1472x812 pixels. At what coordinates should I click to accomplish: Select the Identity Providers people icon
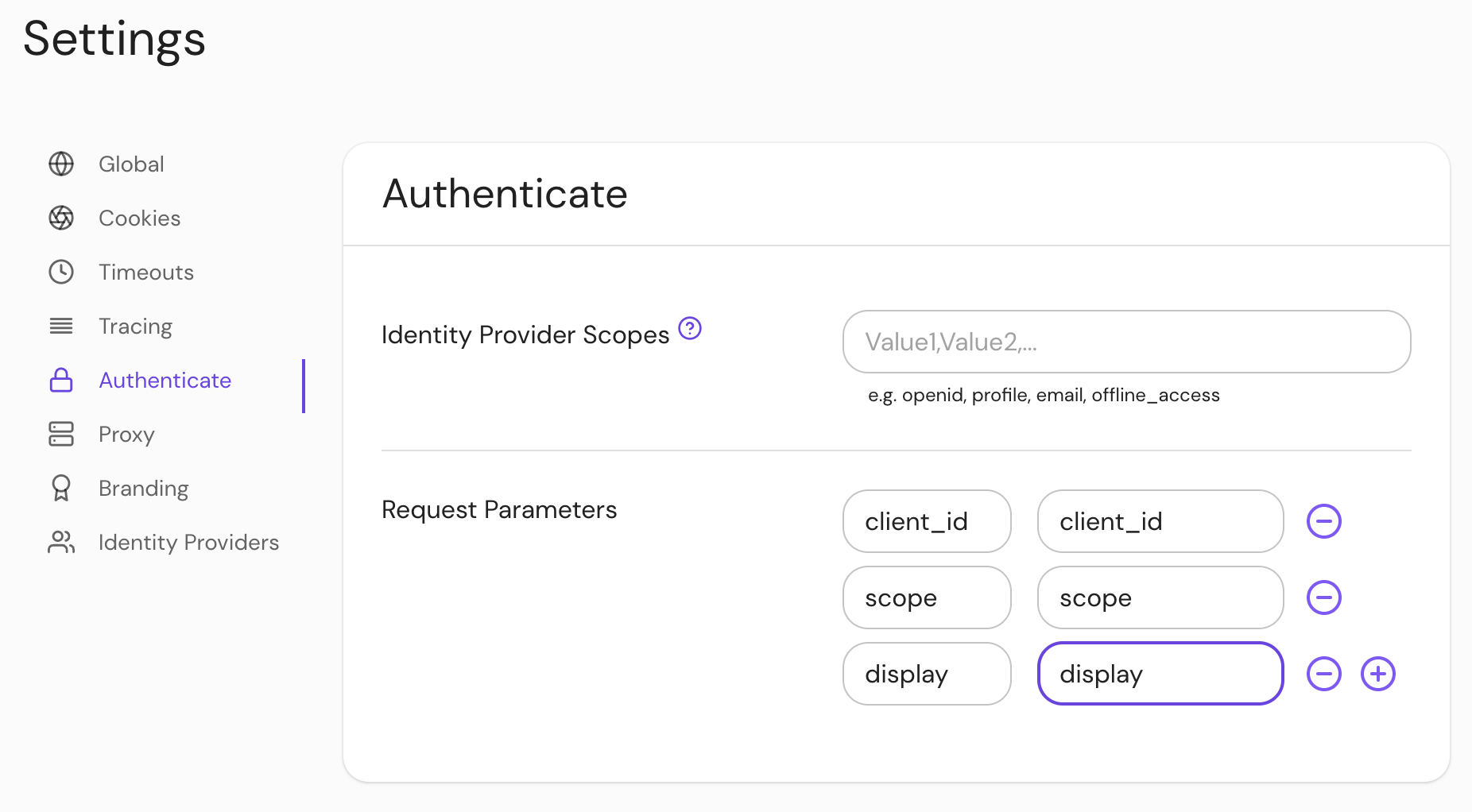pos(61,542)
